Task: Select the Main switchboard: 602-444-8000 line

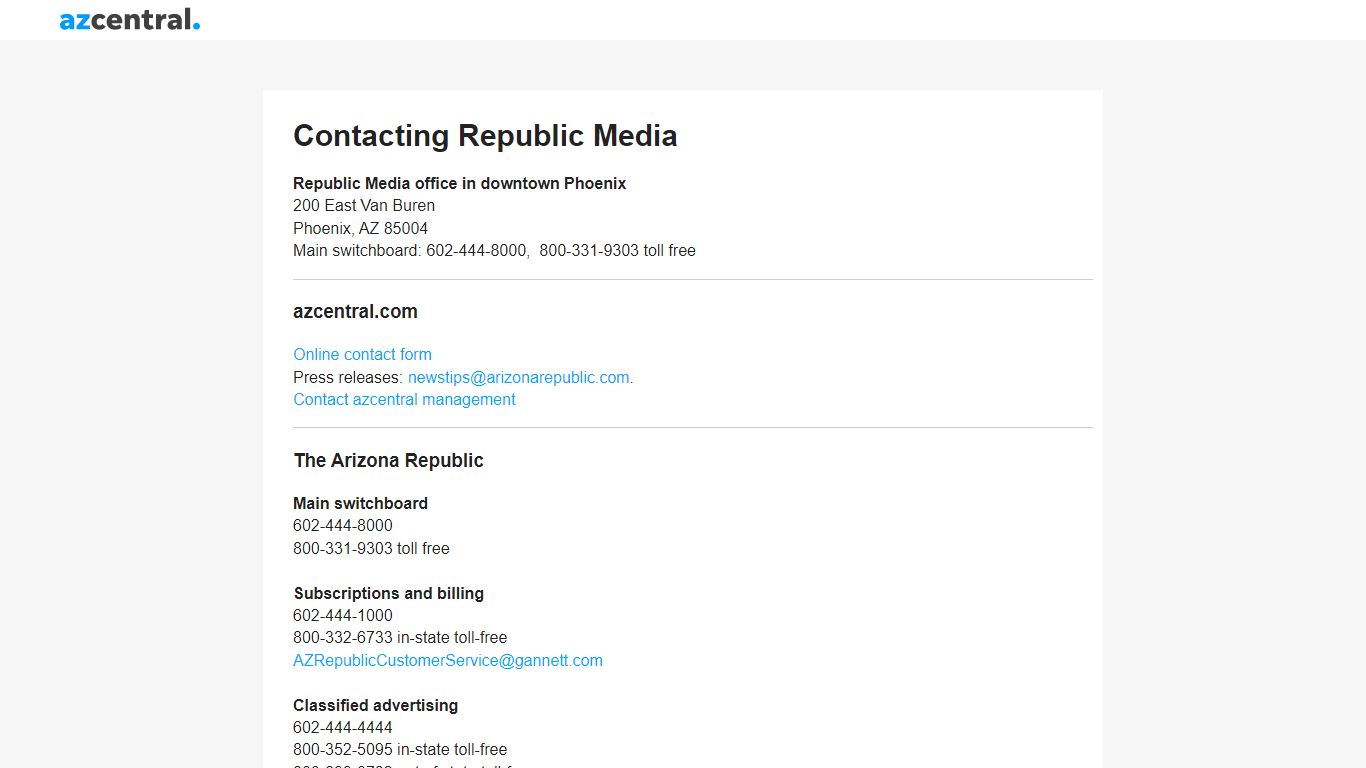Action: click(494, 250)
